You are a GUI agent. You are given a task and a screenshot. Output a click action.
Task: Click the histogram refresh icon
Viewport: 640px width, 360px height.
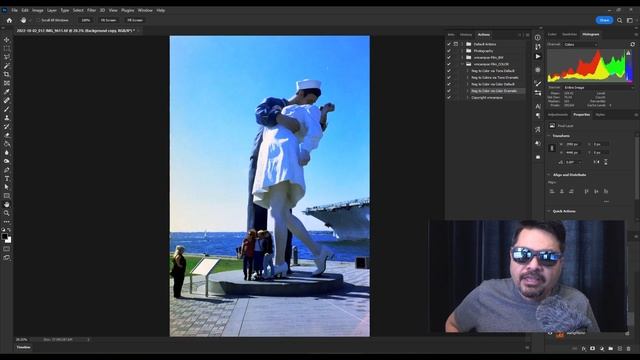(633, 44)
